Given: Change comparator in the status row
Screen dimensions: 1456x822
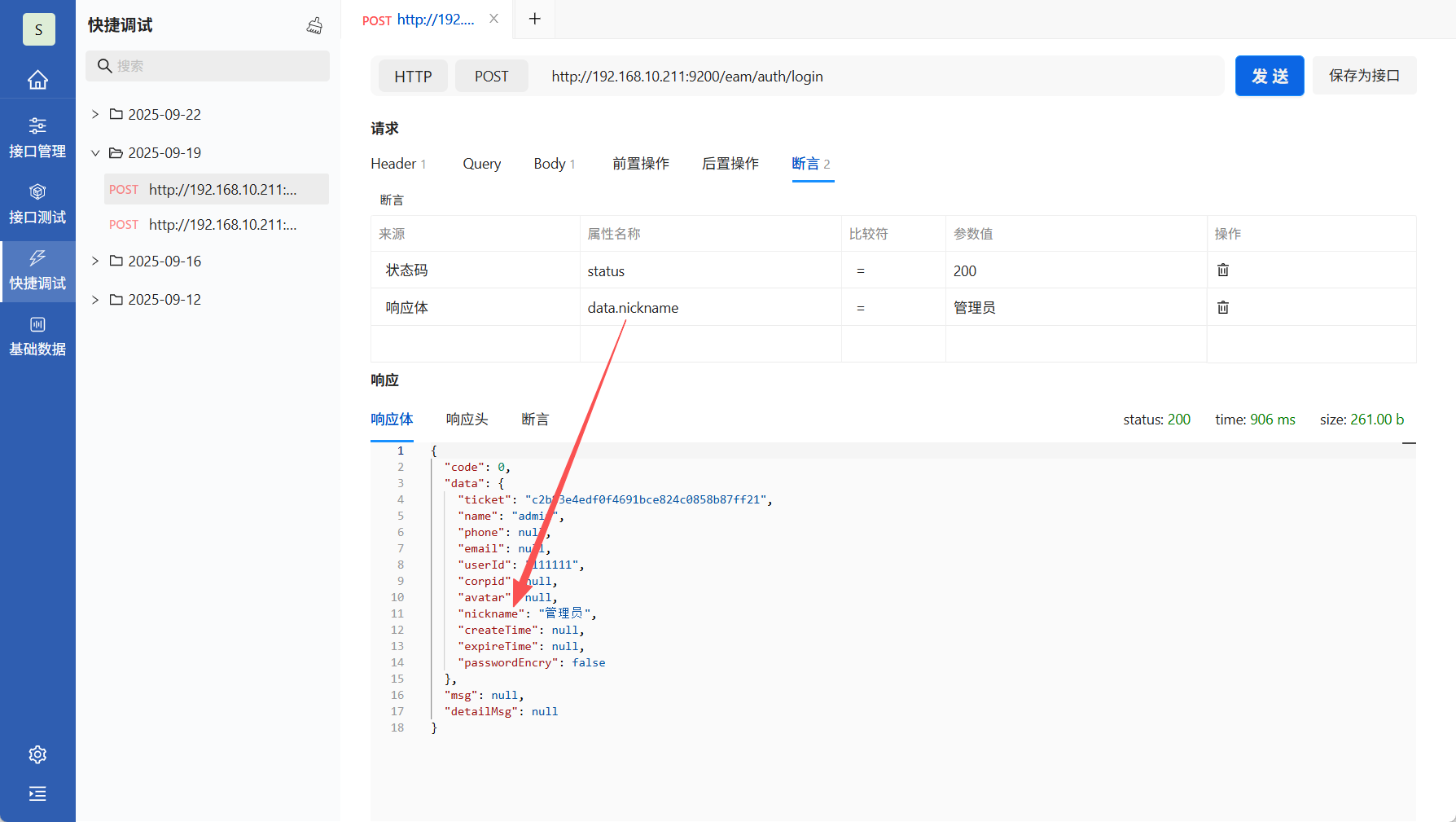Looking at the screenshot, I should 893,270.
